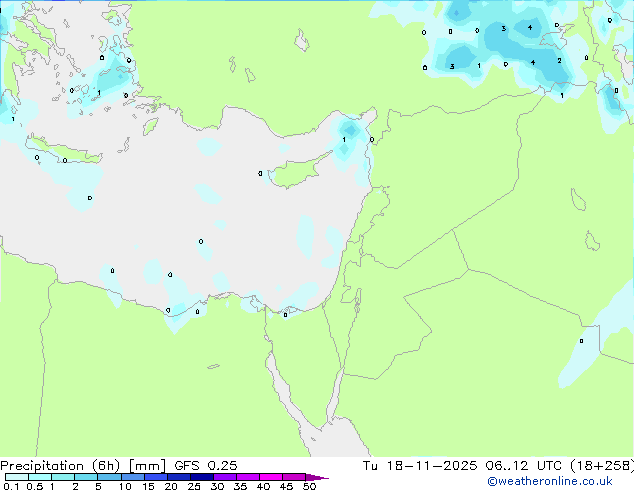Click the weatheronline.co.uk copyright link
This screenshot has height=490, width=634.
point(550,481)
